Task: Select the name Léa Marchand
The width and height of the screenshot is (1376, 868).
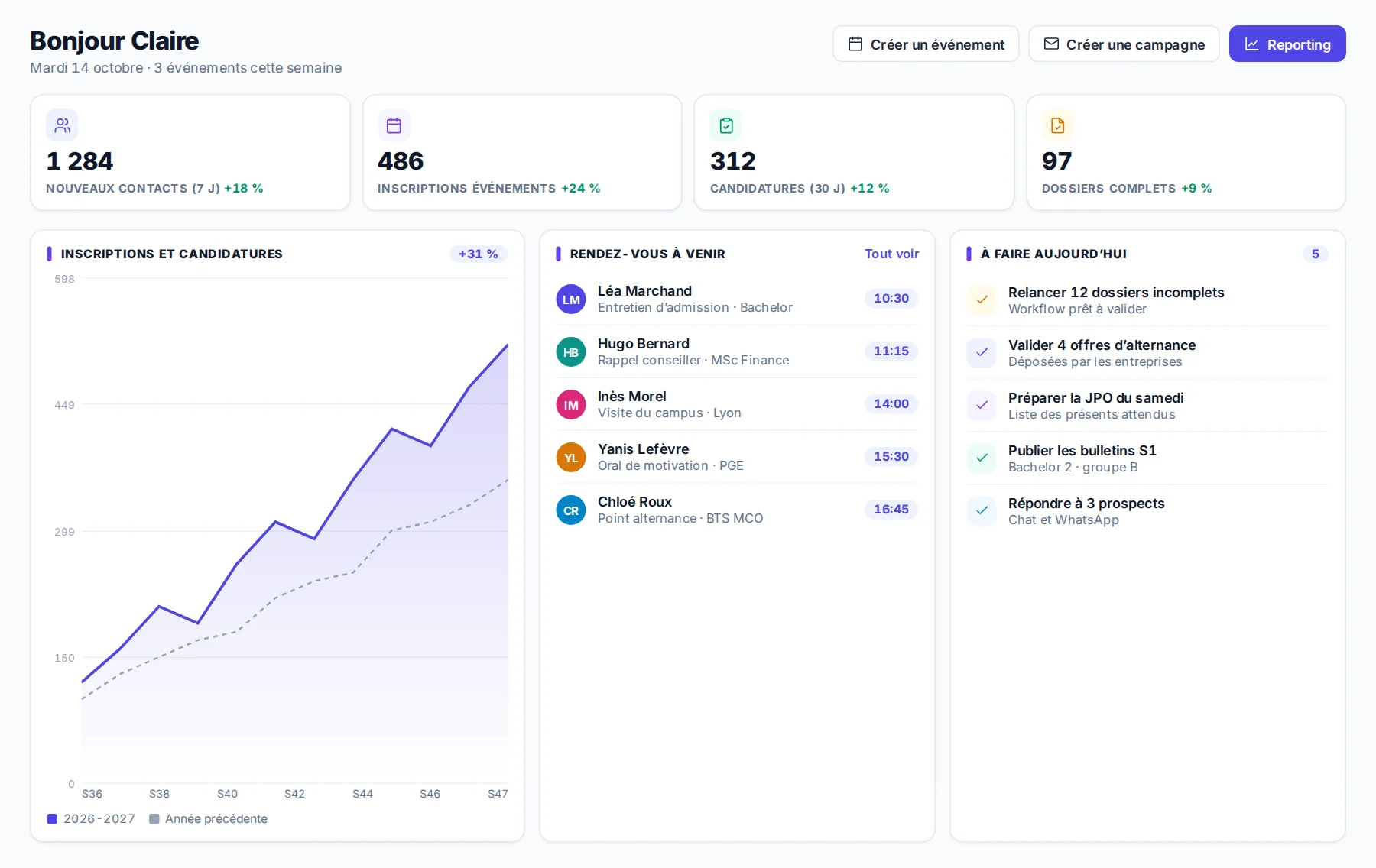Action: click(x=644, y=291)
